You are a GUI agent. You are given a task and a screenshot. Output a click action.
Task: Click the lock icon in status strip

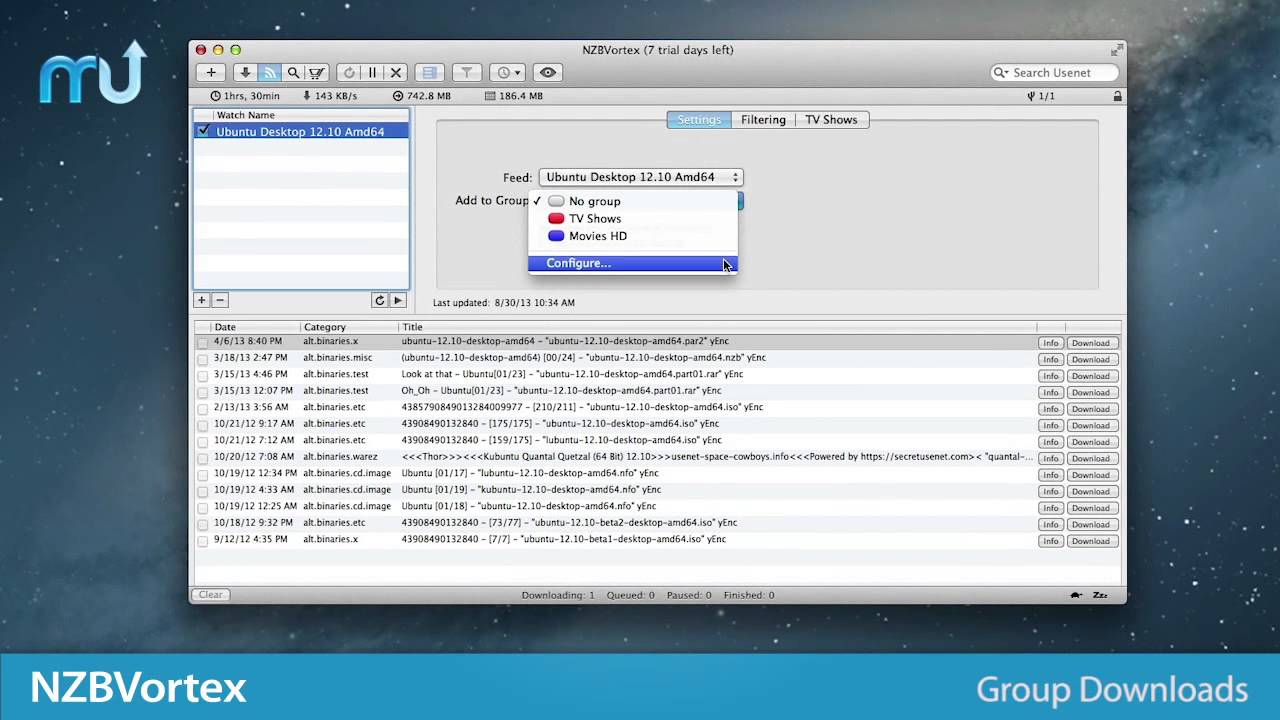[x=1117, y=96]
